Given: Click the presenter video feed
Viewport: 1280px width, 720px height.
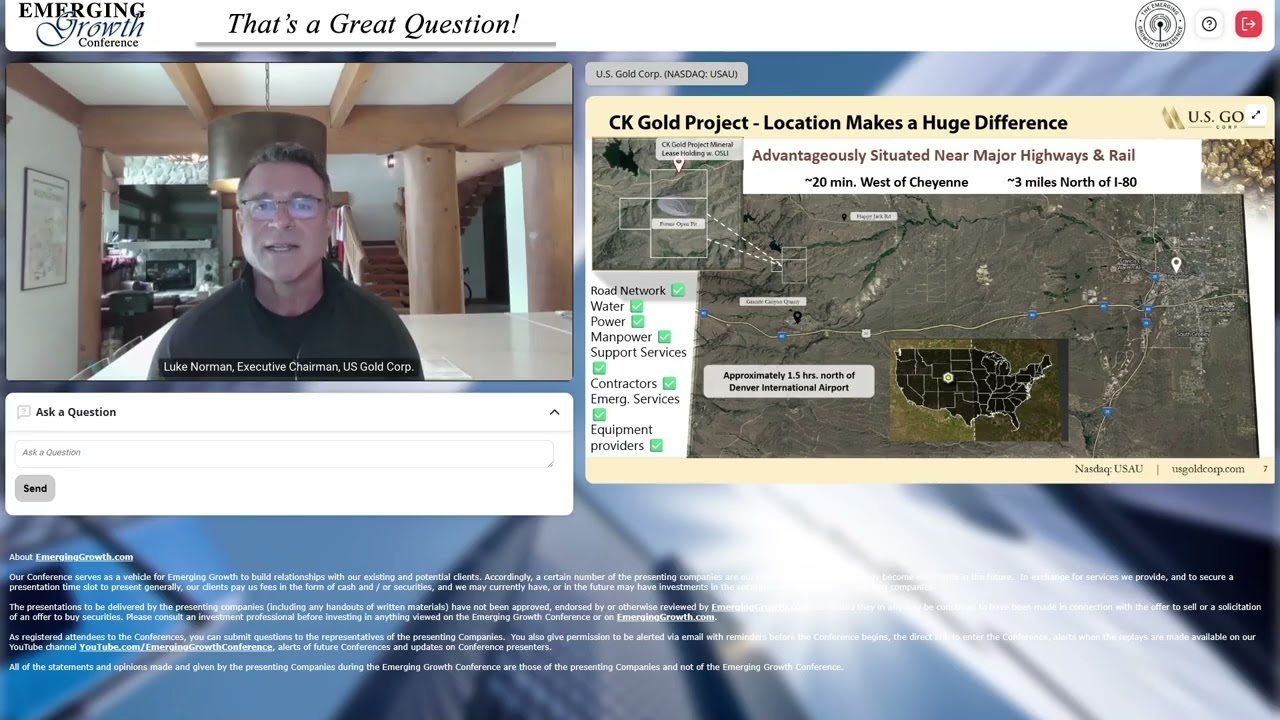Looking at the screenshot, I should point(289,221).
